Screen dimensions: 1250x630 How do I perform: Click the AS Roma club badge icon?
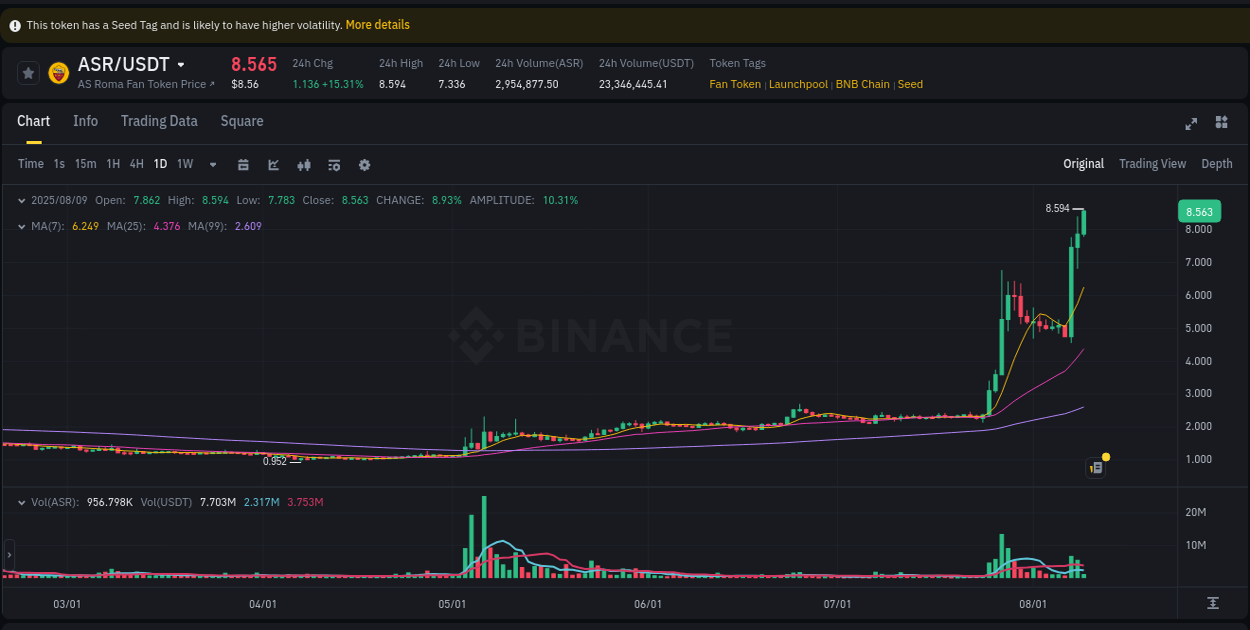pos(59,72)
